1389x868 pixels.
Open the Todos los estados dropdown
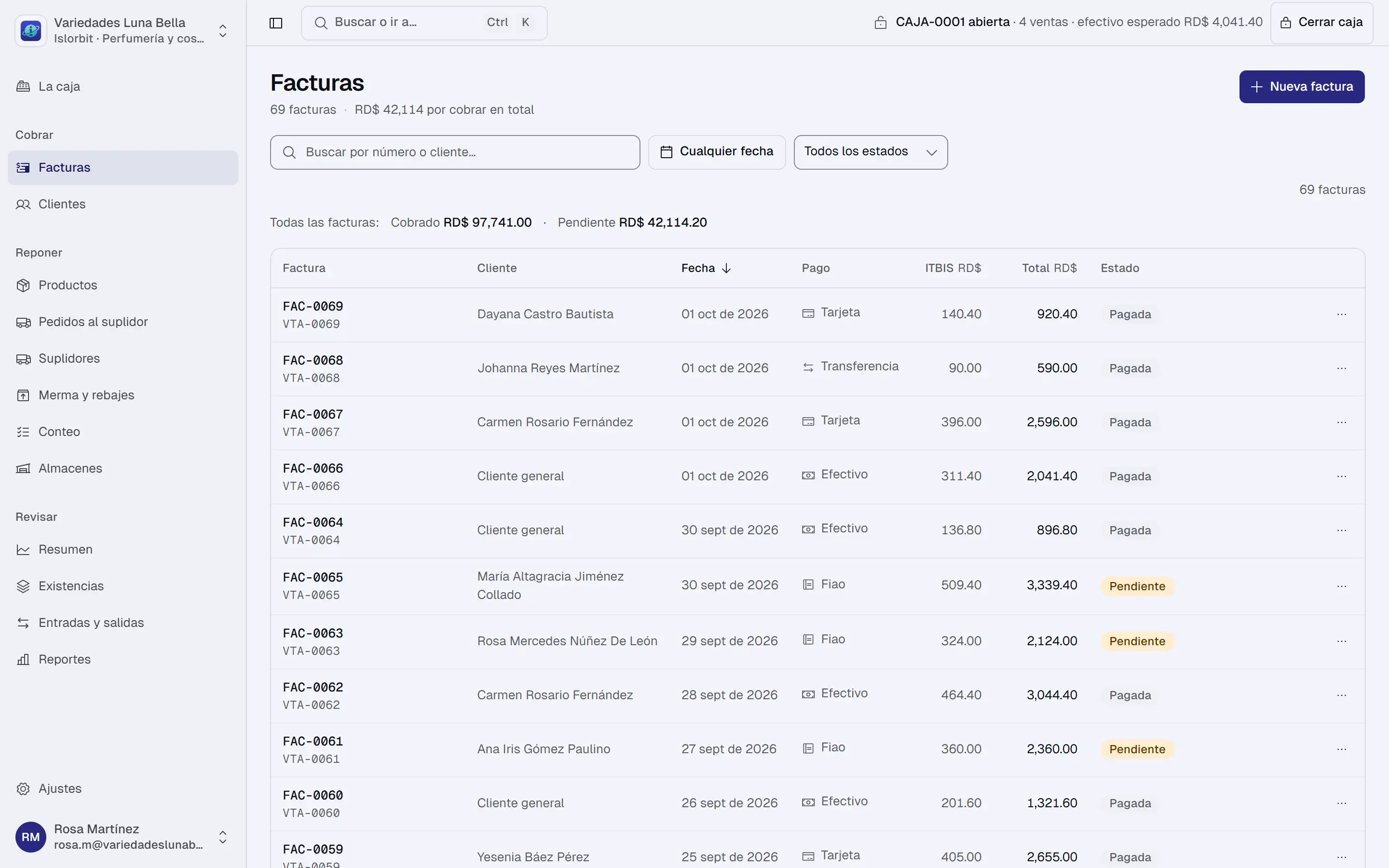coord(870,152)
